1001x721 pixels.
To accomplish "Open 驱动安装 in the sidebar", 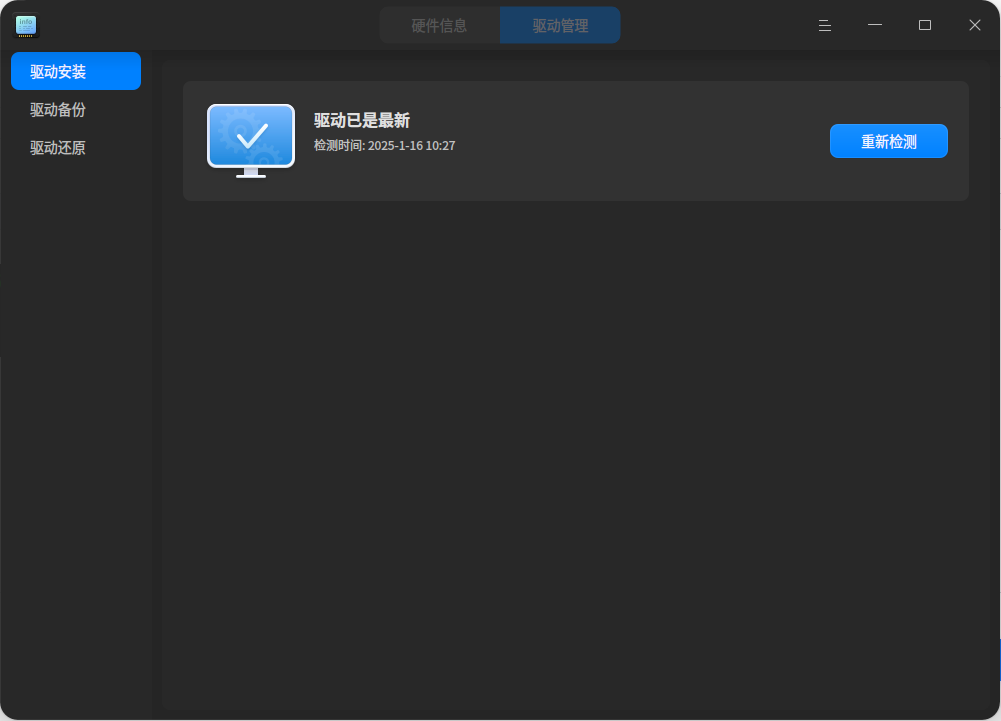I will 76,72.
